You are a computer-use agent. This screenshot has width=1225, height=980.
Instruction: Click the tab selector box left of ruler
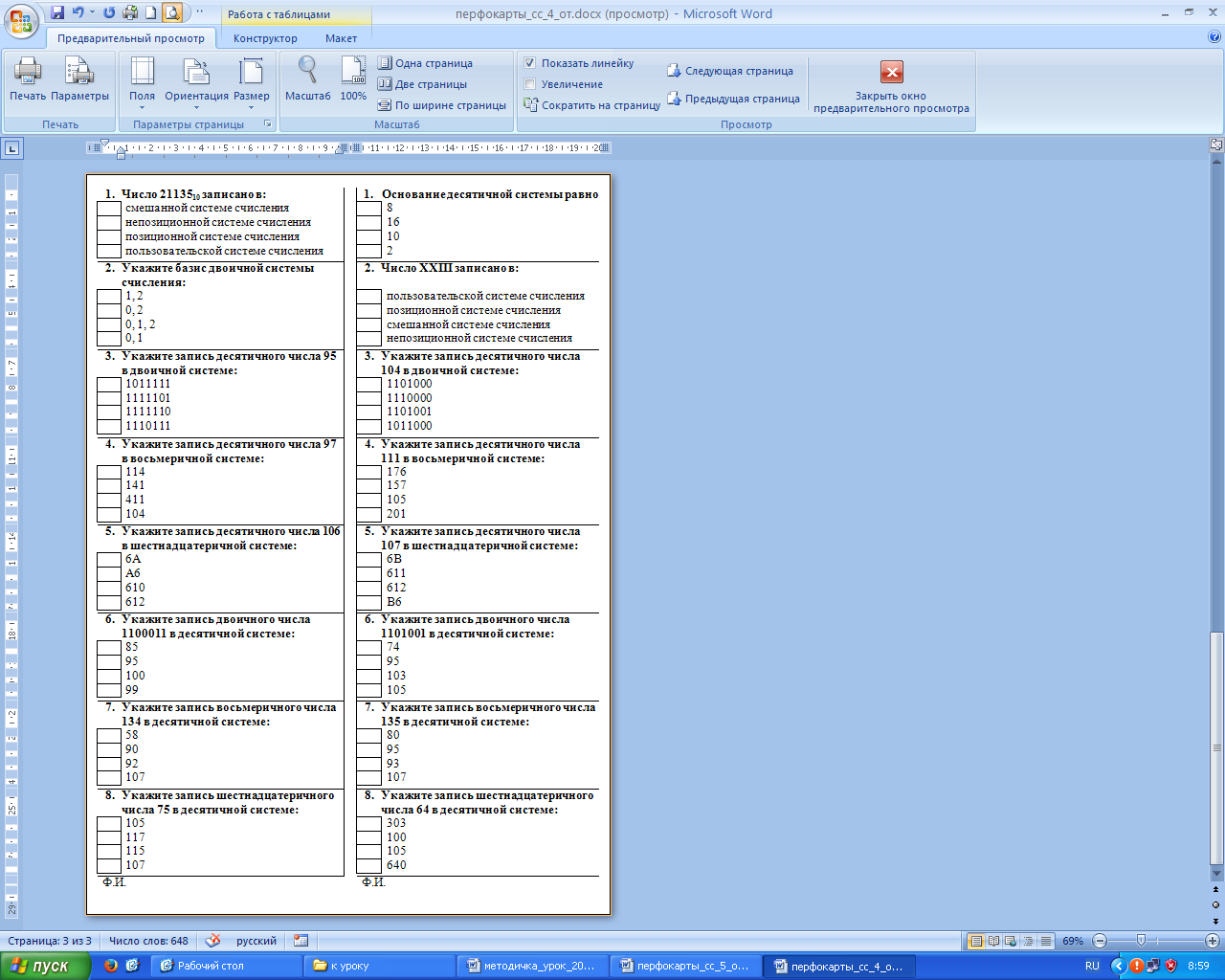click(11, 148)
